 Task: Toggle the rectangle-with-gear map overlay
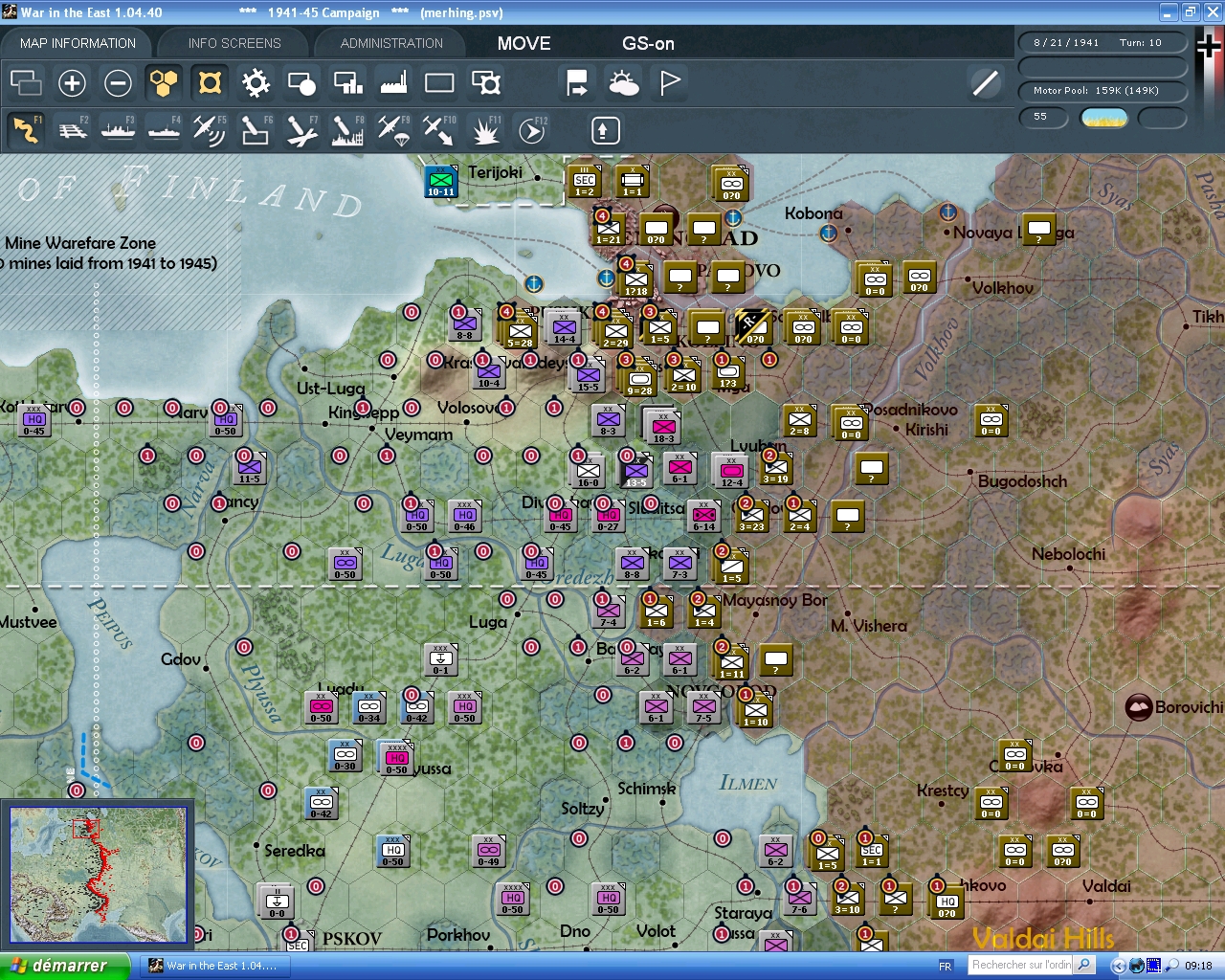(x=486, y=83)
